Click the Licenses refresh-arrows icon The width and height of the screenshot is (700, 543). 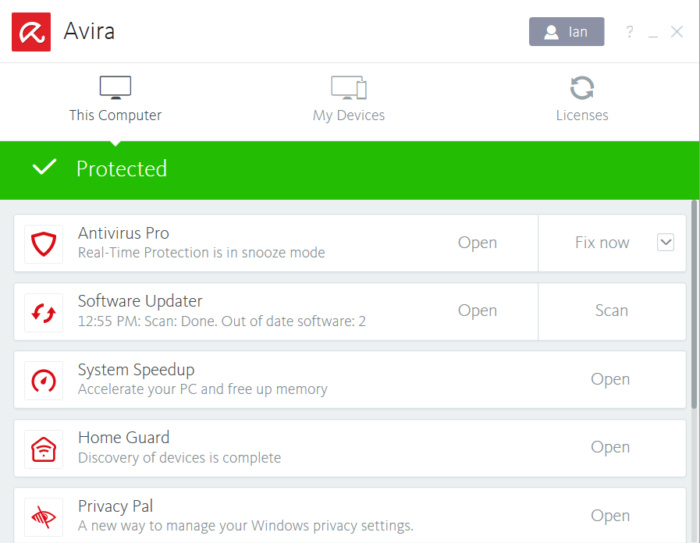(x=582, y=88)
